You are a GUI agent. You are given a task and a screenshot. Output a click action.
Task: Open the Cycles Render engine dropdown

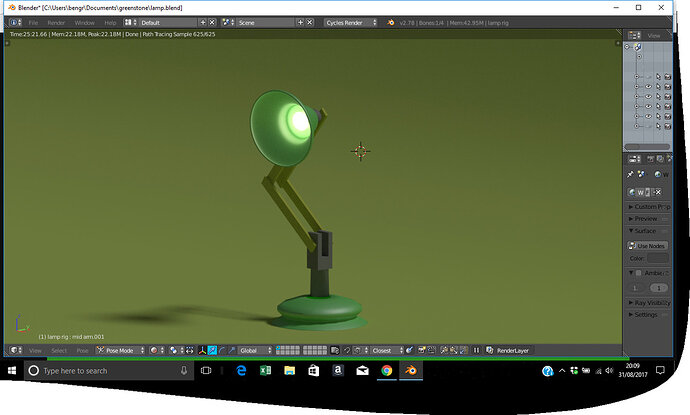351,22
